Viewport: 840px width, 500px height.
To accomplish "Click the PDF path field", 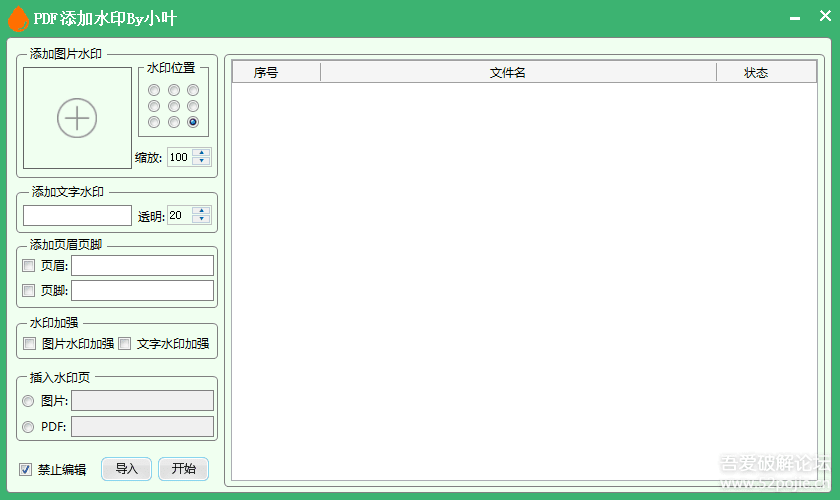I will click(142, 427).
